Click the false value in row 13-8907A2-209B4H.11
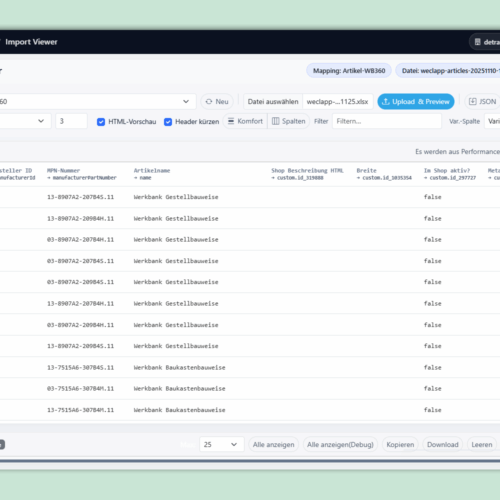Viewport: 500px width, 500px height. pyautogui.click(x=433, y=218)
